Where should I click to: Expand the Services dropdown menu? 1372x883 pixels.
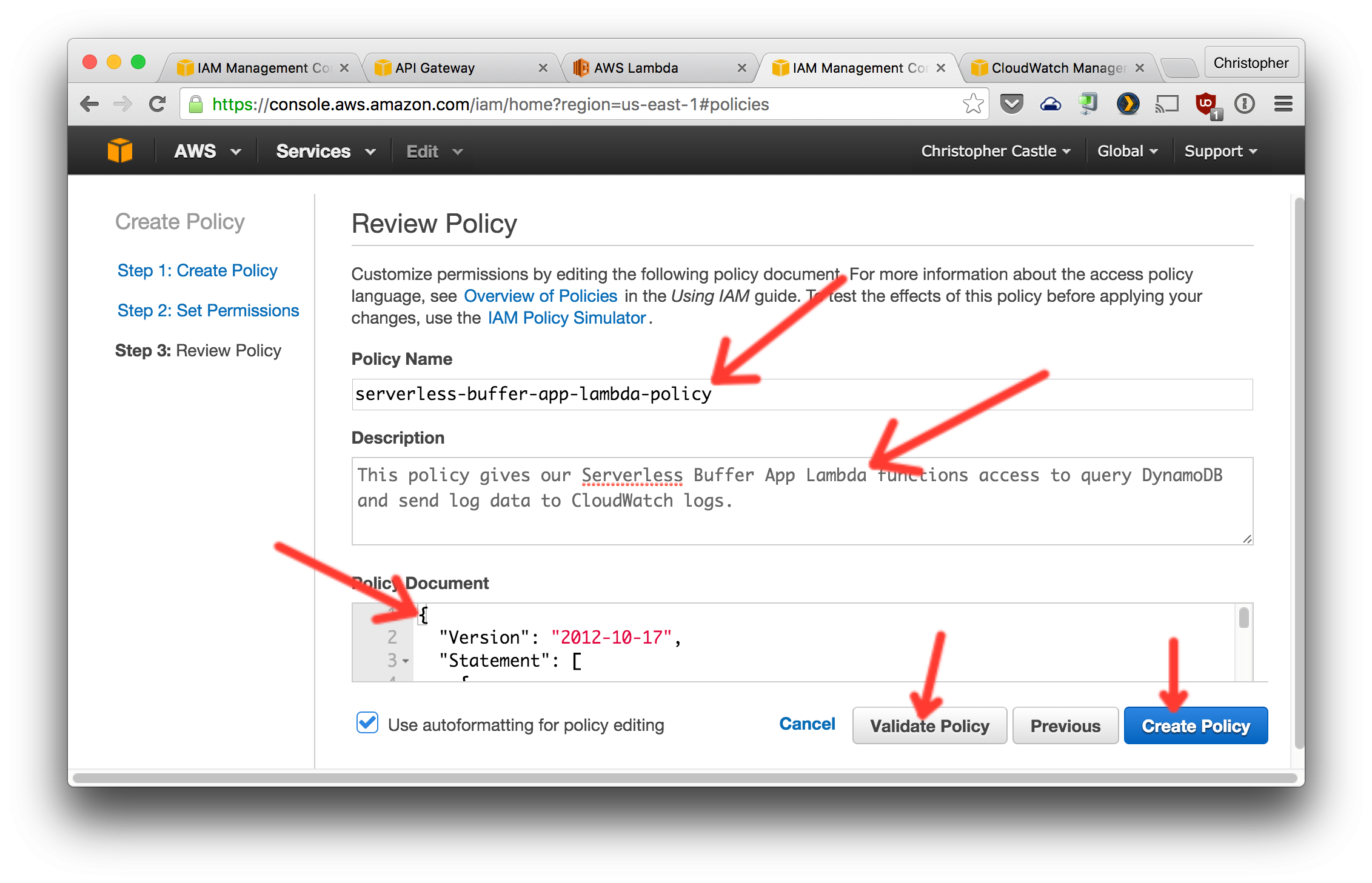326,151
